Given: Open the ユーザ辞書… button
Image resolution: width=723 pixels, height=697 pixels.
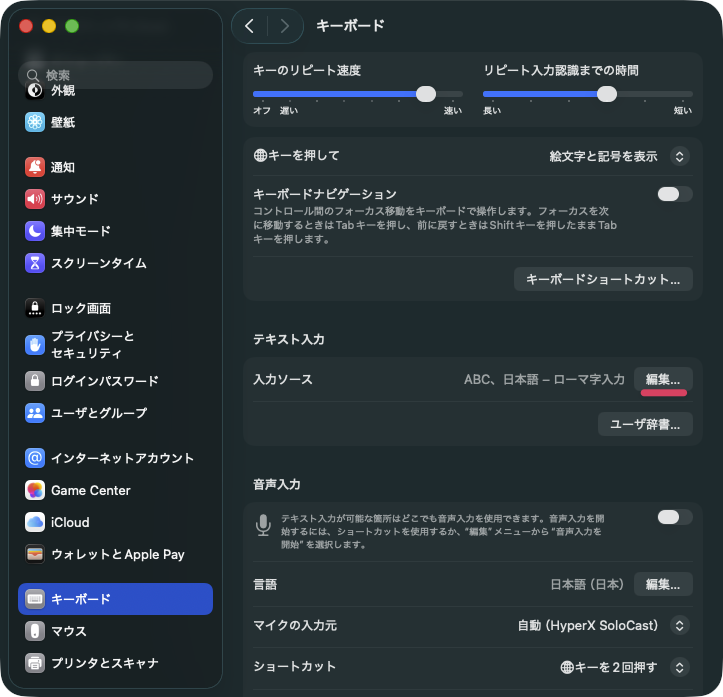Looking at the screenshot, I should click(645, 424).
